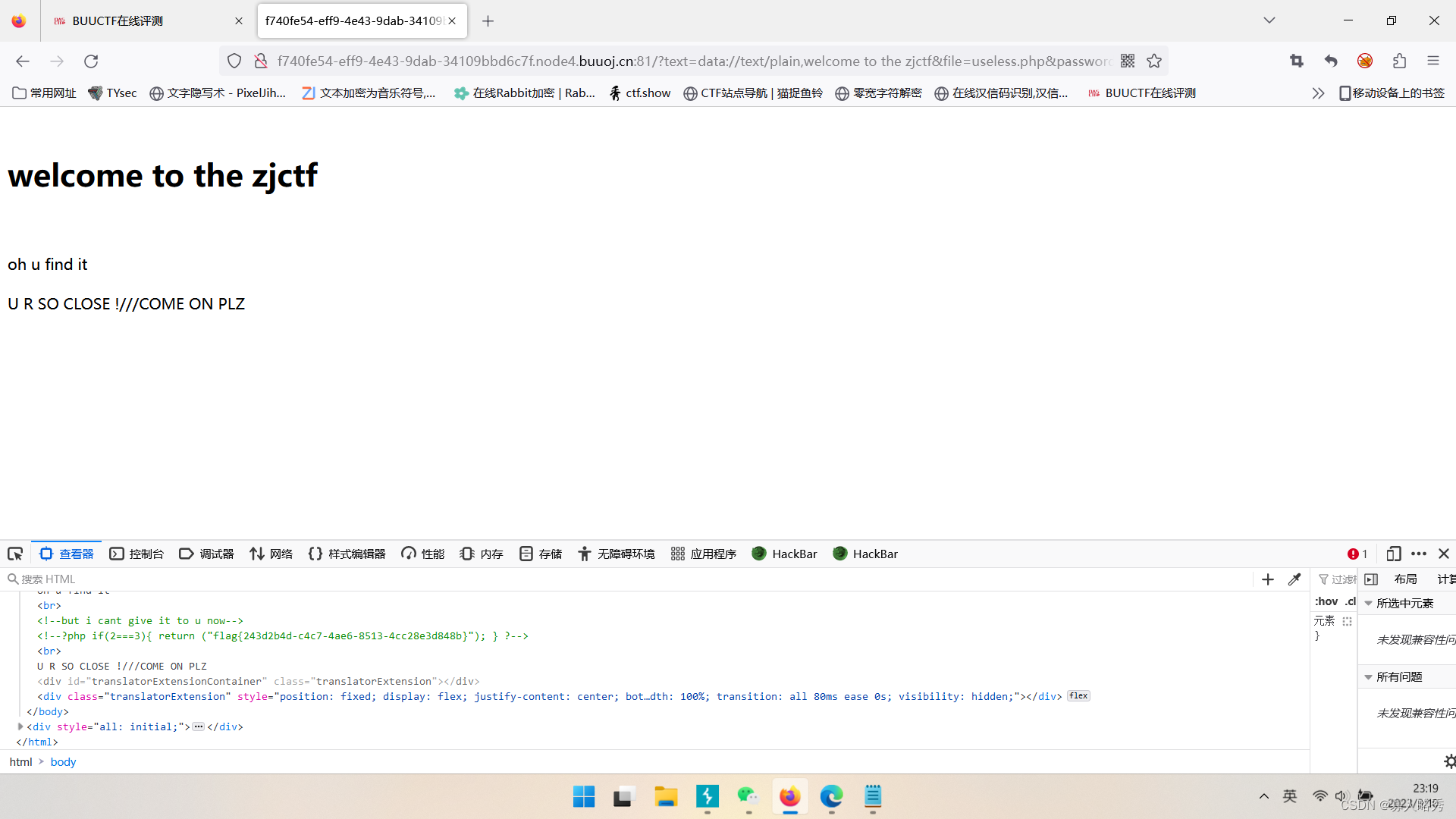Image resolution: width=1456 pixels, height=819 pixels.
Task: Click the eyedropper color picker icon
Action: [x=1294, y=579]
